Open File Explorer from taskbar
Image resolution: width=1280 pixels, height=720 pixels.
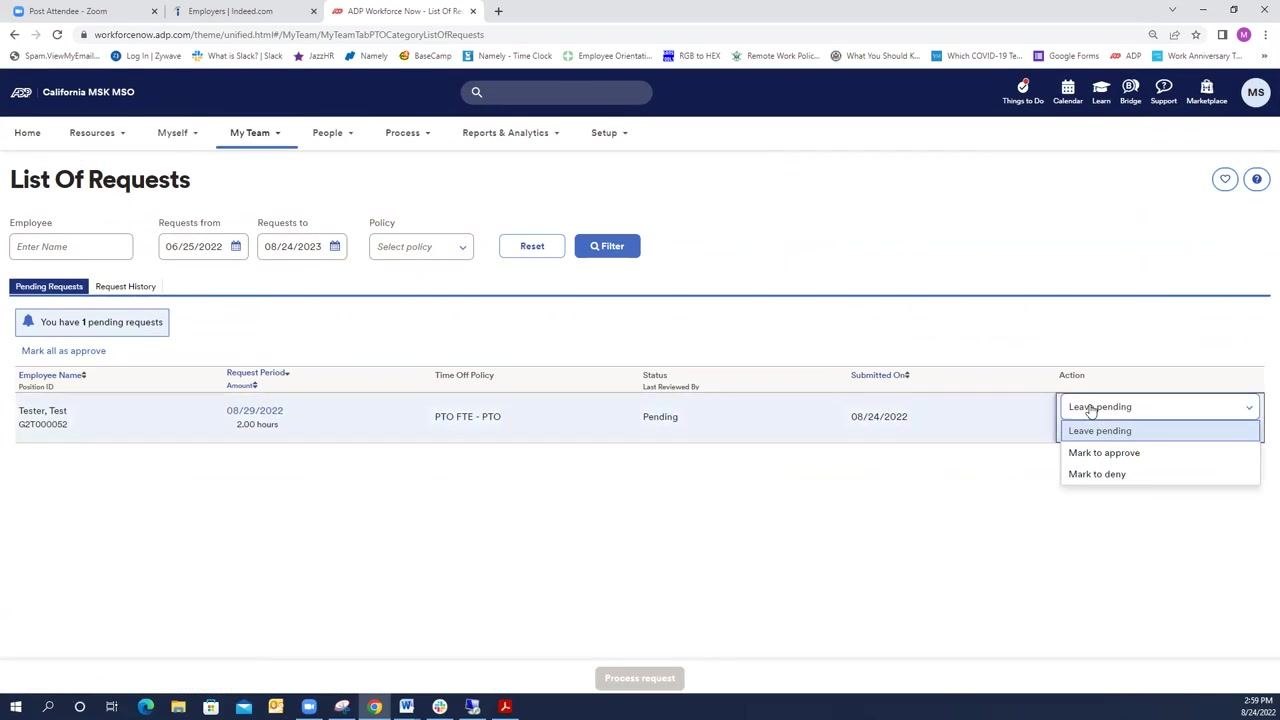click(x=178, y=707)
